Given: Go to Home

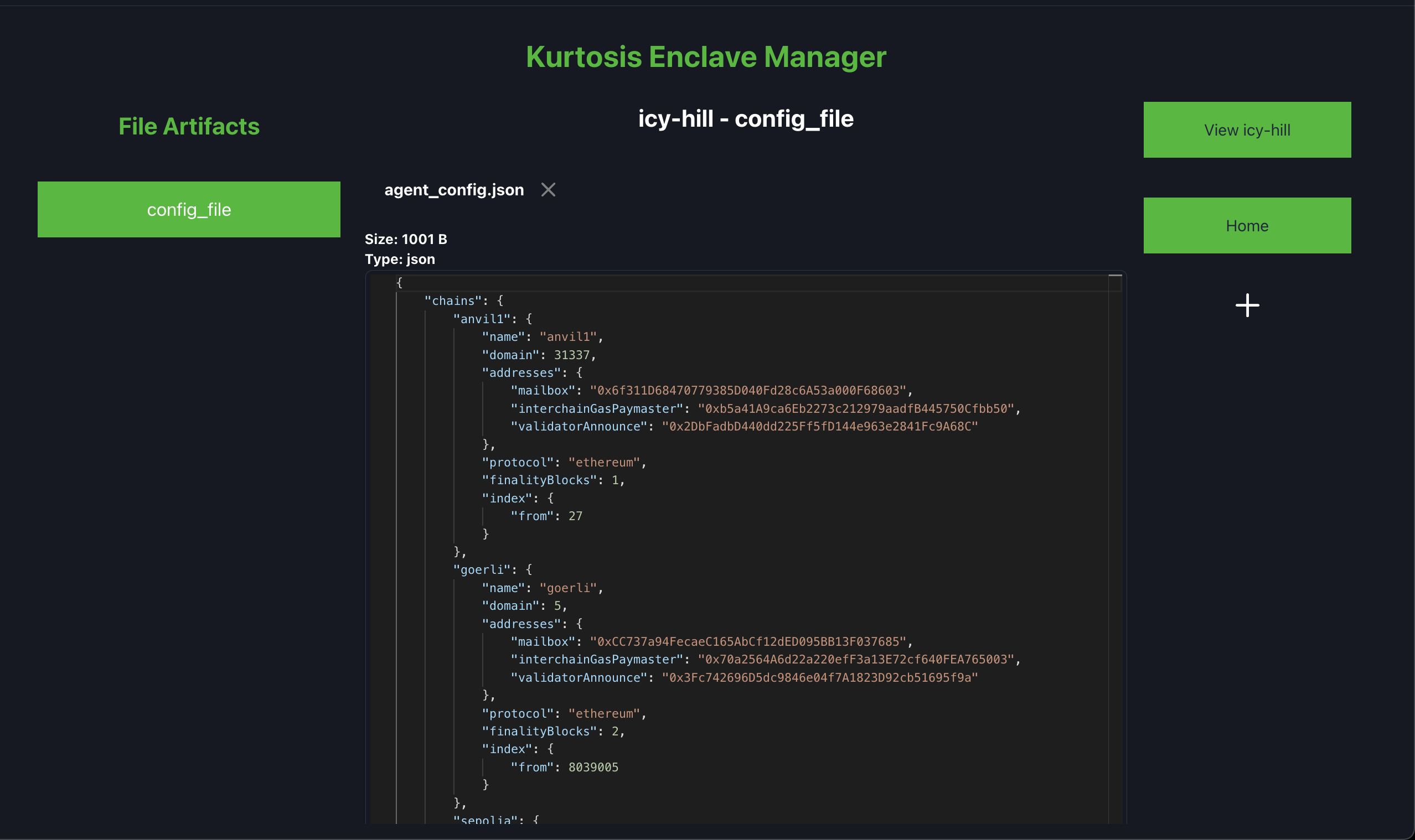Looking at the screenshot, I should click(1247, 226).
